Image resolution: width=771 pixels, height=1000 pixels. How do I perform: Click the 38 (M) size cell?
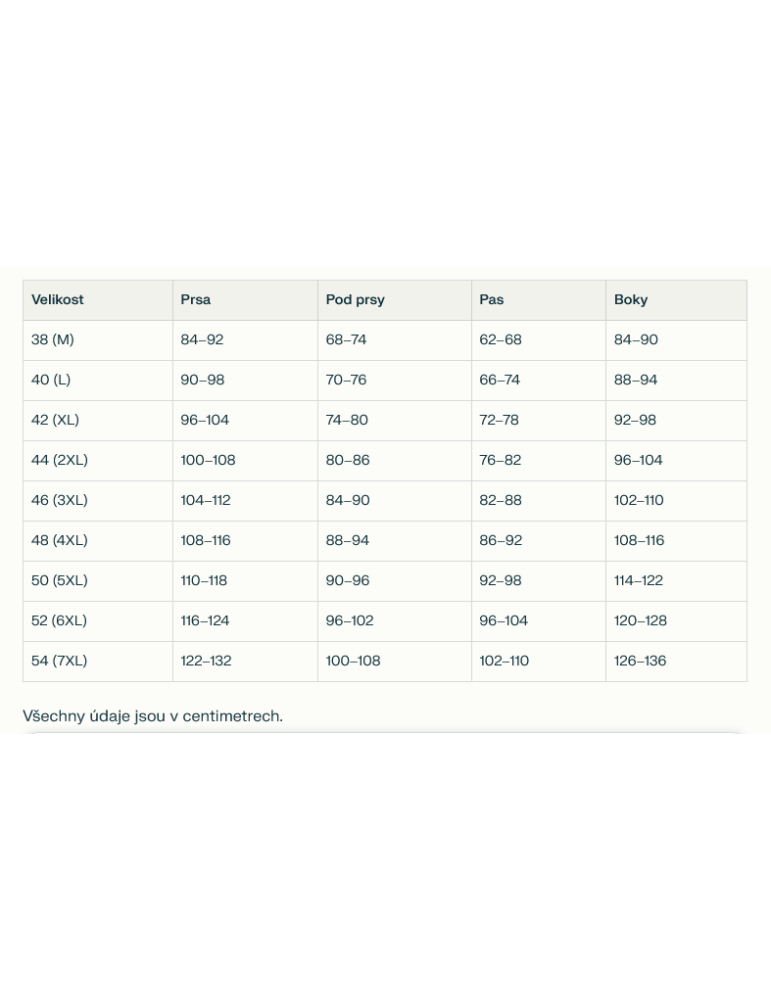53,340
